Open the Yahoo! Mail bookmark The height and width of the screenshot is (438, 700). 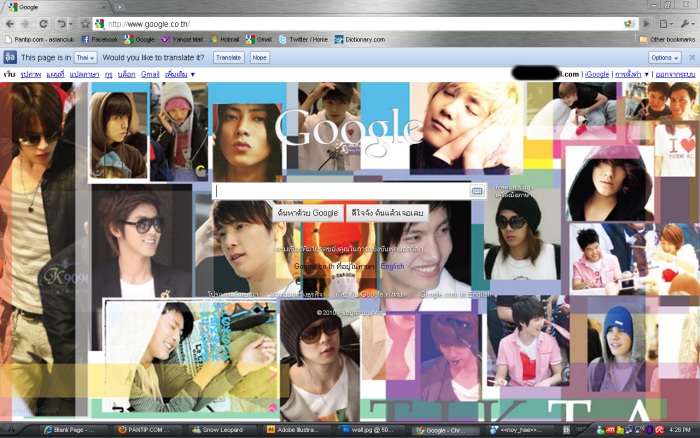pyautogui.click(x=182, y=39)
